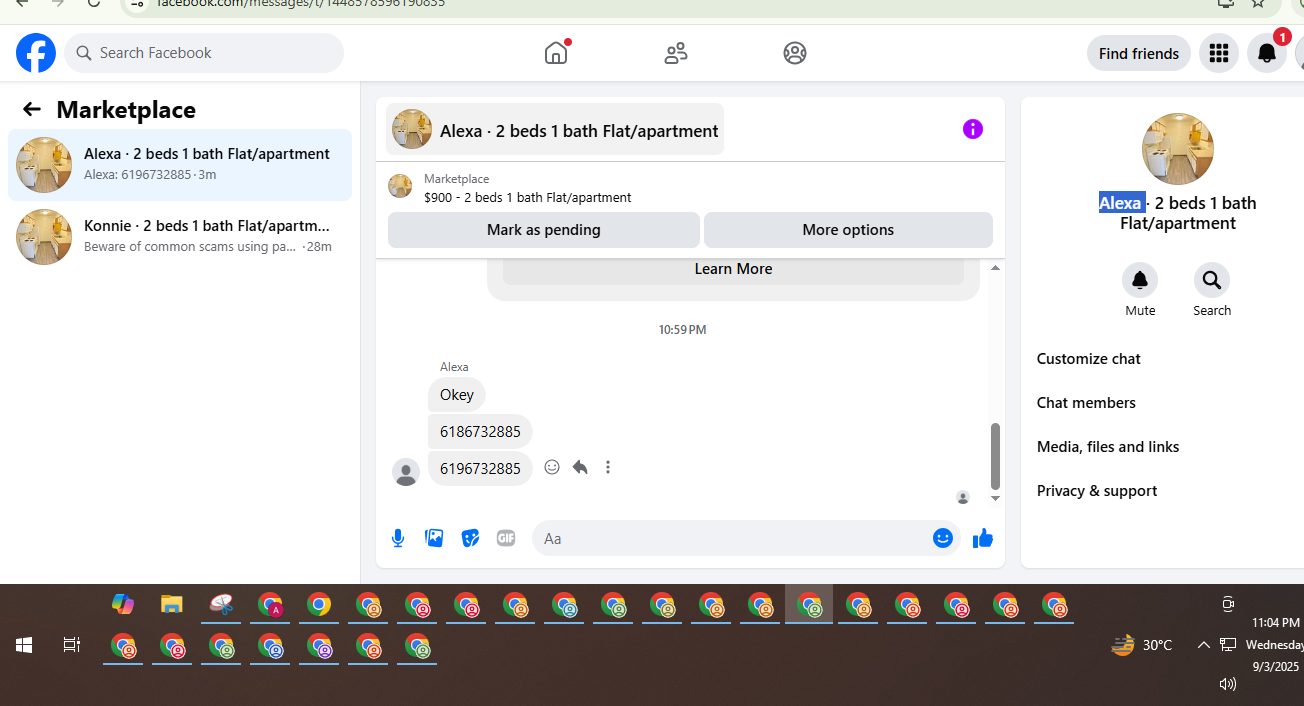
Task: Open More options for the listing
Action: 848,230
